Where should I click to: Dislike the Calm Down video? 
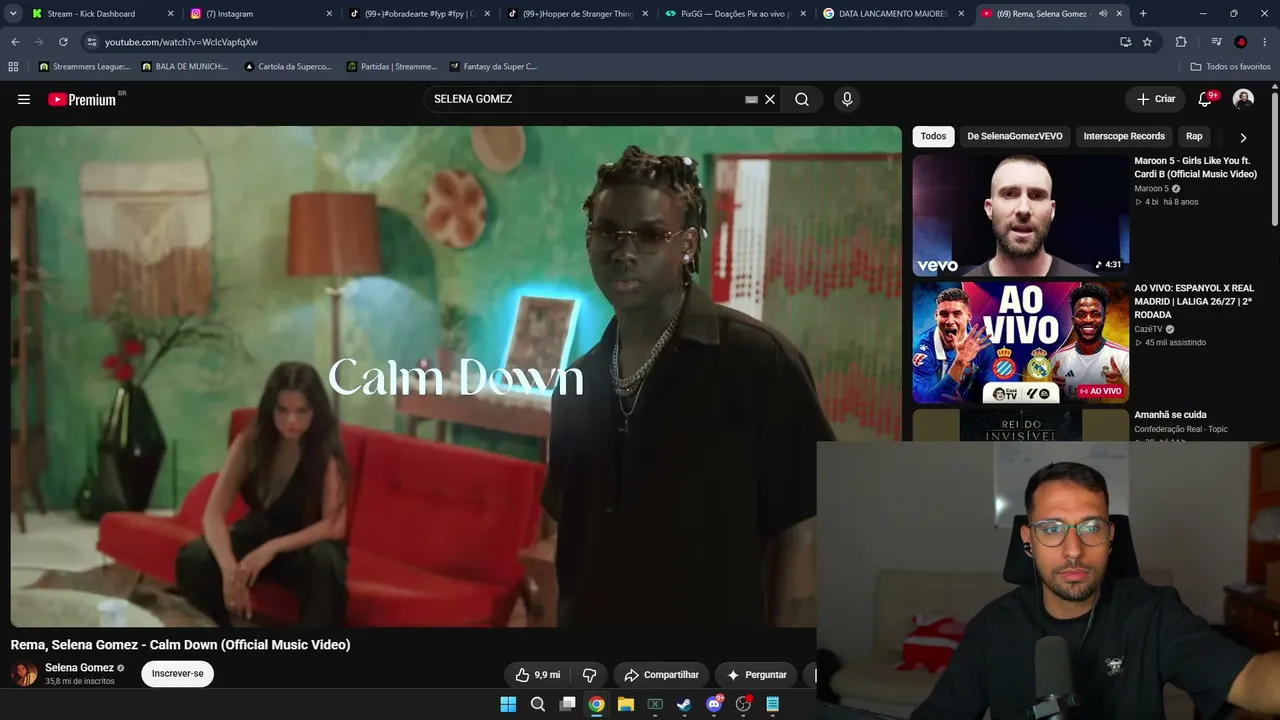pyautogui.click(x=589, y=675)
